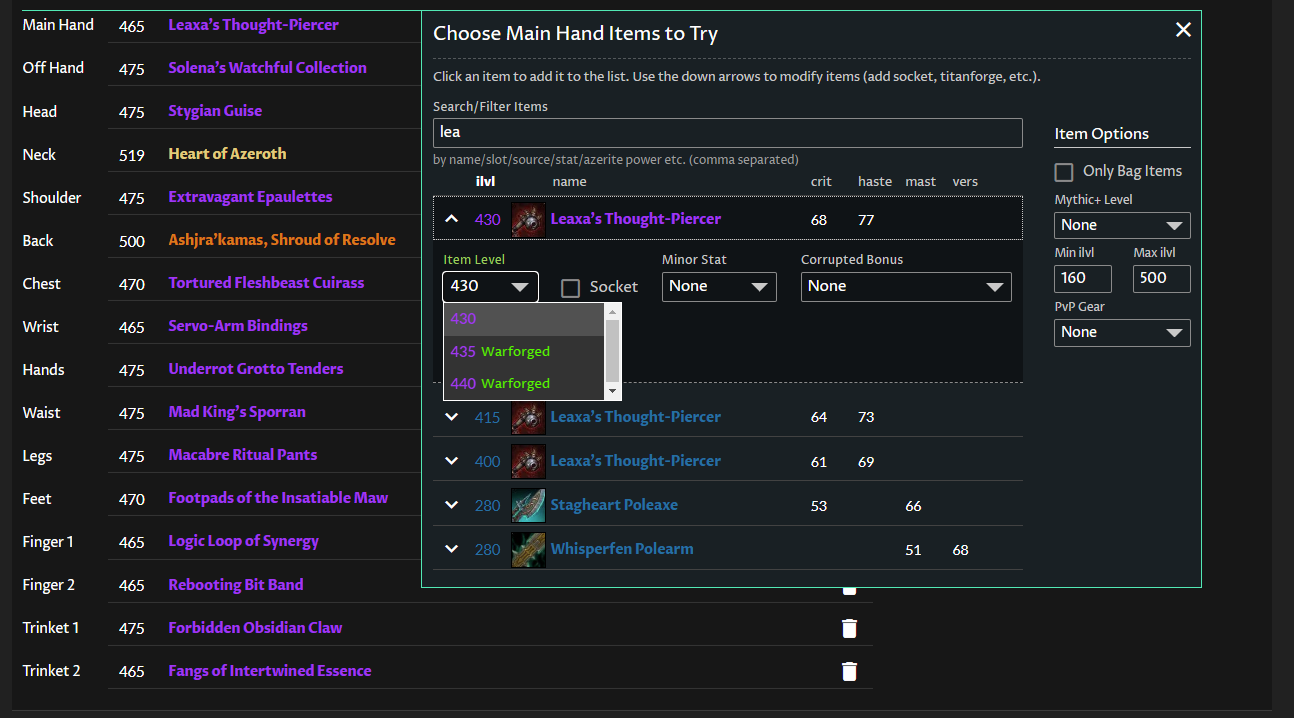Click the 519 item level value for Neck
This screenshot has width=1294, height=718.
131,155
